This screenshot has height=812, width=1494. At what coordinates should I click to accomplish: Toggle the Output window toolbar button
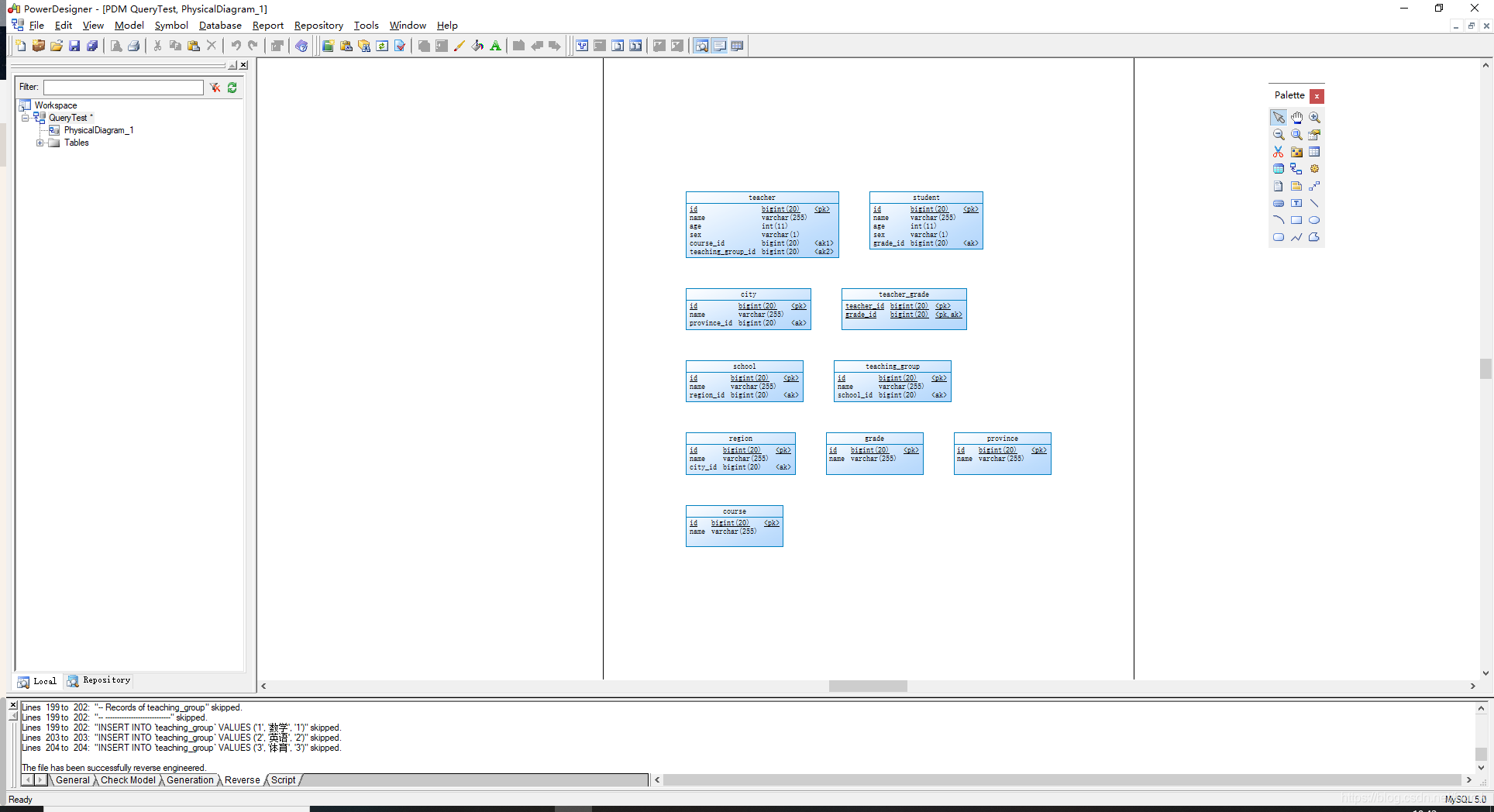720,46
